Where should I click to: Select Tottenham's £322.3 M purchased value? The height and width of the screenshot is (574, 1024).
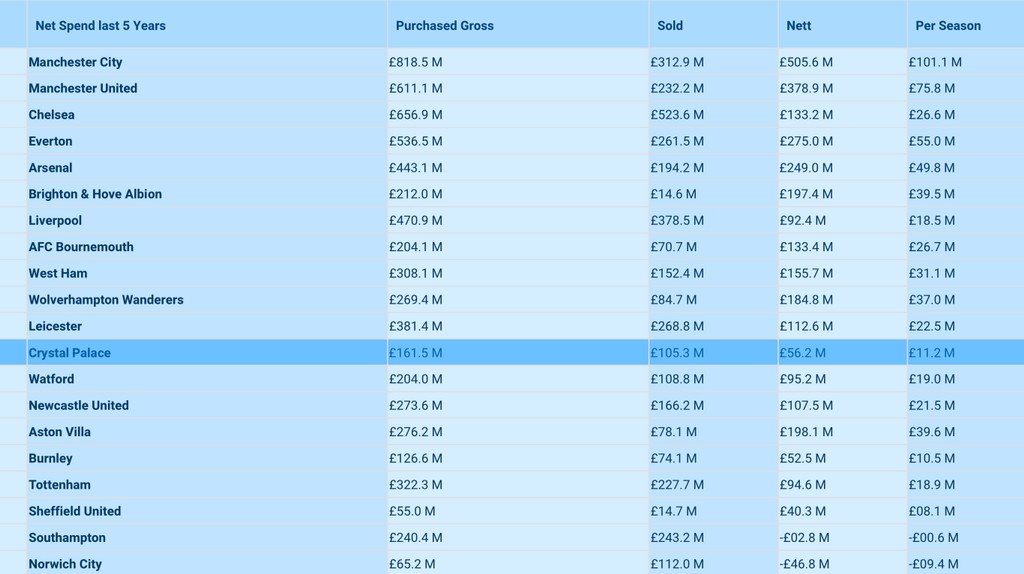(415, 485)
